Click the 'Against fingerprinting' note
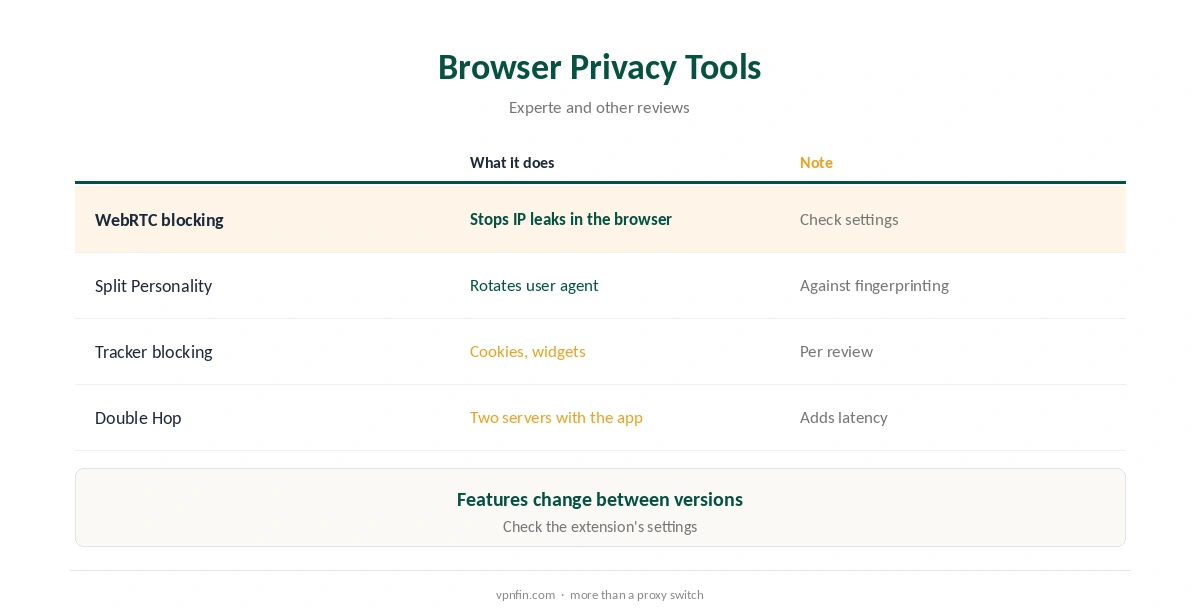Viewport: 1200px width, 614px height. tap(874, 285)
